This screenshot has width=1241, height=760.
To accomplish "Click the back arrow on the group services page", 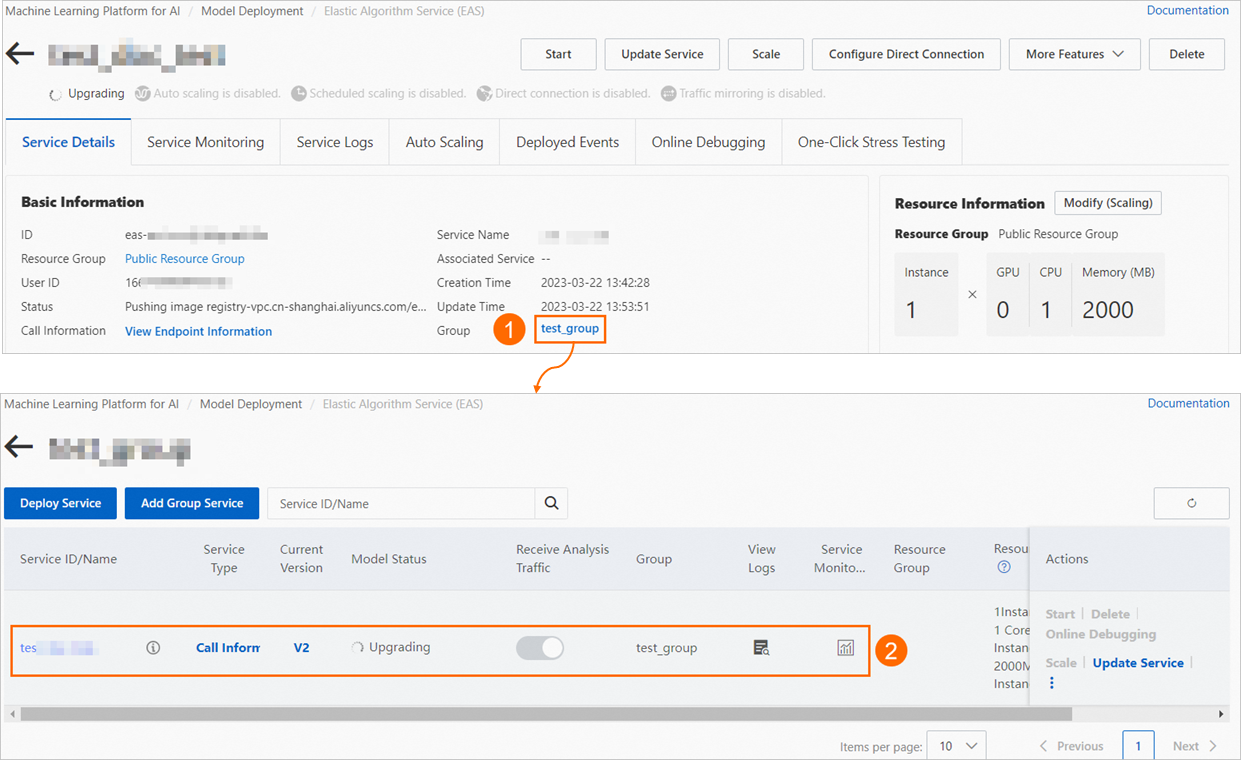I will pos(19,446).
